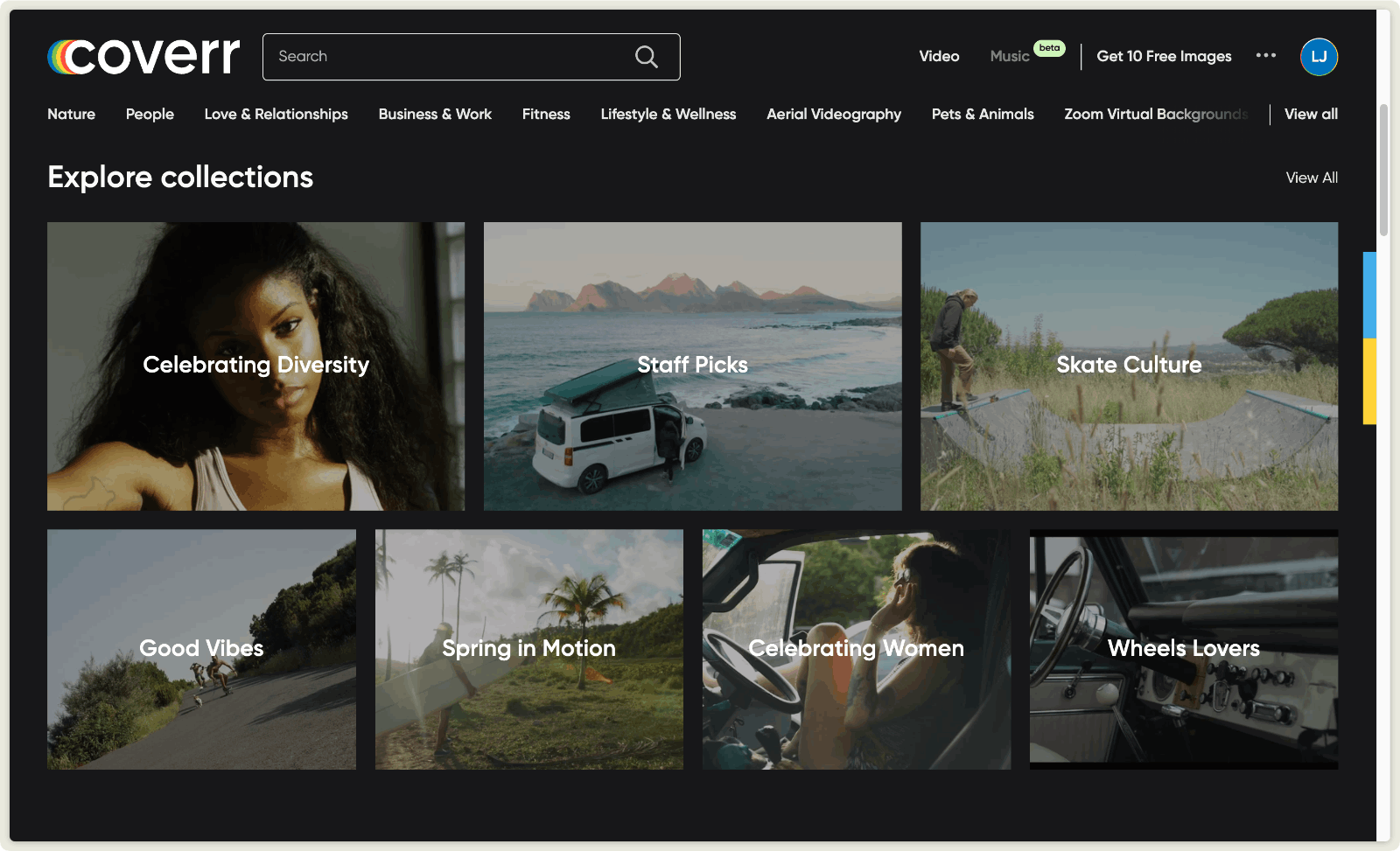Open the Good Vibes collection
The width and height of the screenshot is (1400, 851).
pos(201,649)
